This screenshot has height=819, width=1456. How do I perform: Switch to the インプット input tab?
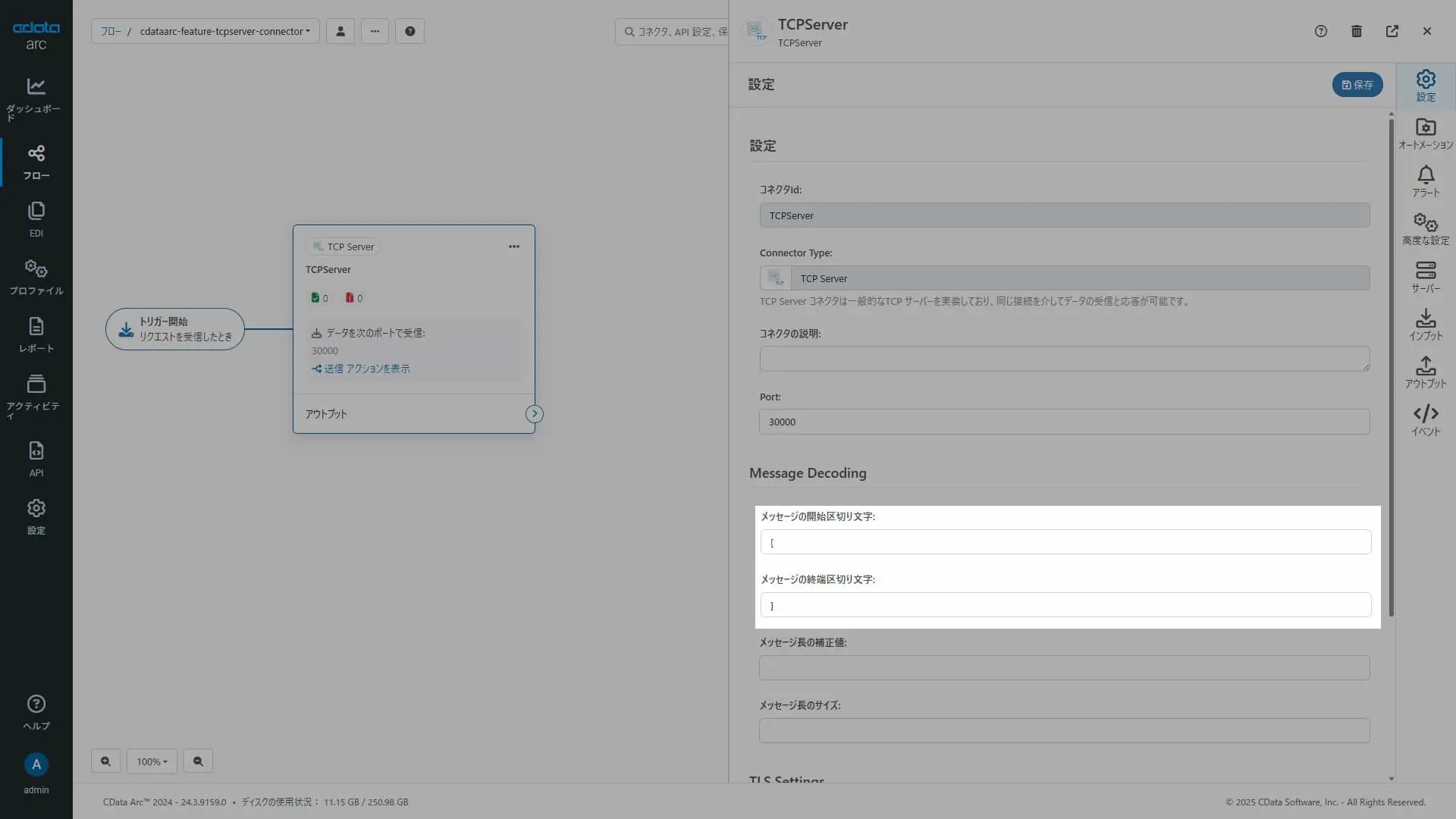coord(1426,325)
